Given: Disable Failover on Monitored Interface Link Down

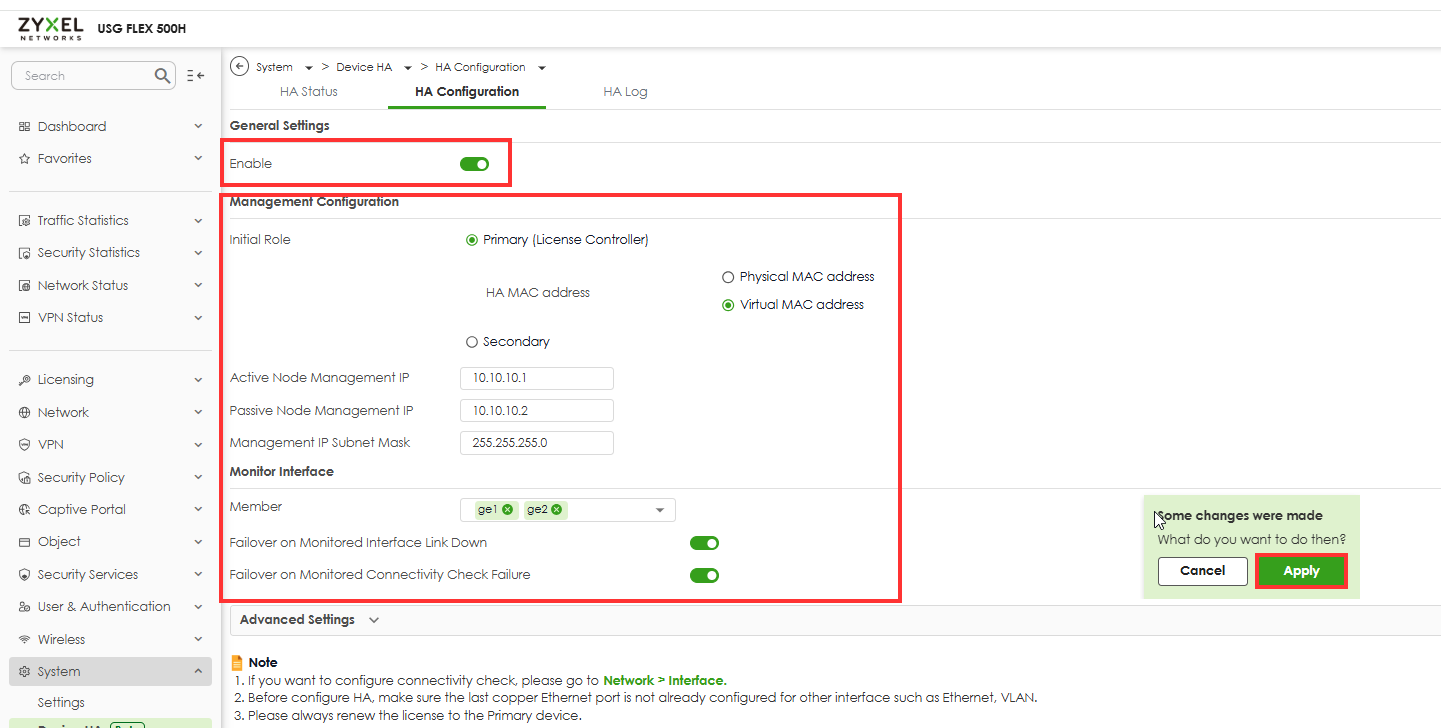Looking at the screenshot, I should tap(704, 543).
